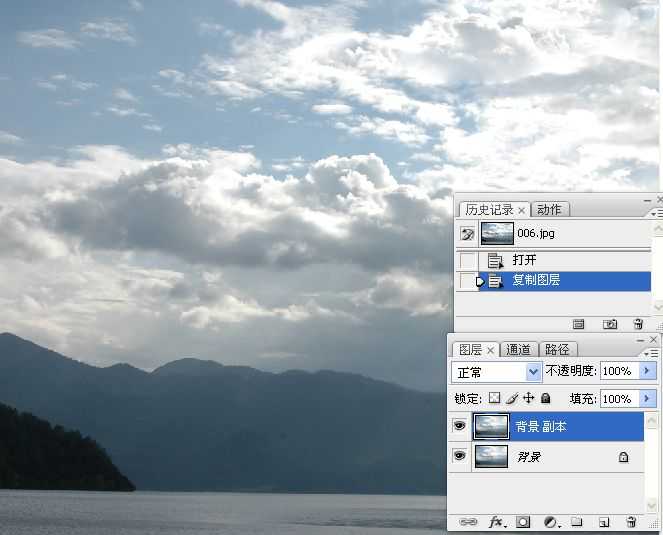
Task: Add a layer mask using the mask icon
Action: 523,522
